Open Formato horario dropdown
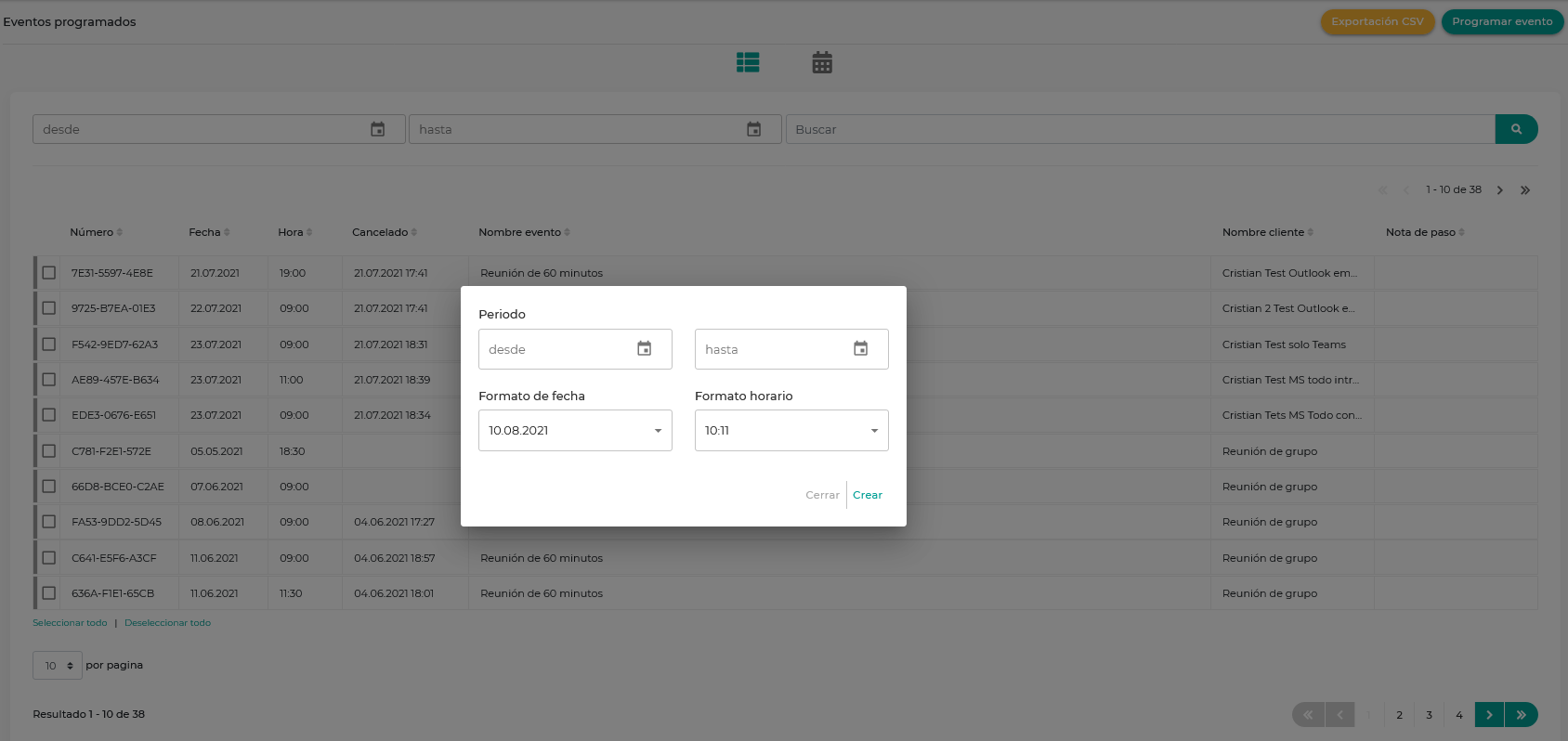The image size is (1568, 741). pos(791,430)
